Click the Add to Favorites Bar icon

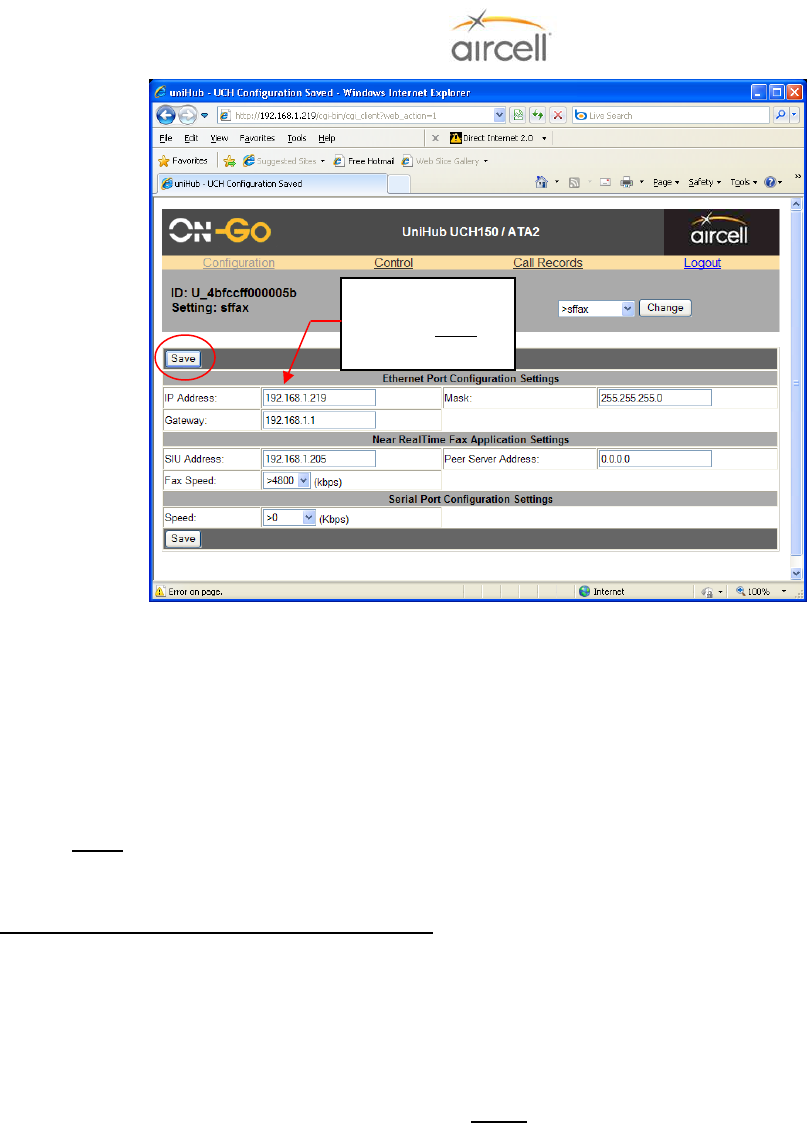pyautogui.click(x=229, y=161)
